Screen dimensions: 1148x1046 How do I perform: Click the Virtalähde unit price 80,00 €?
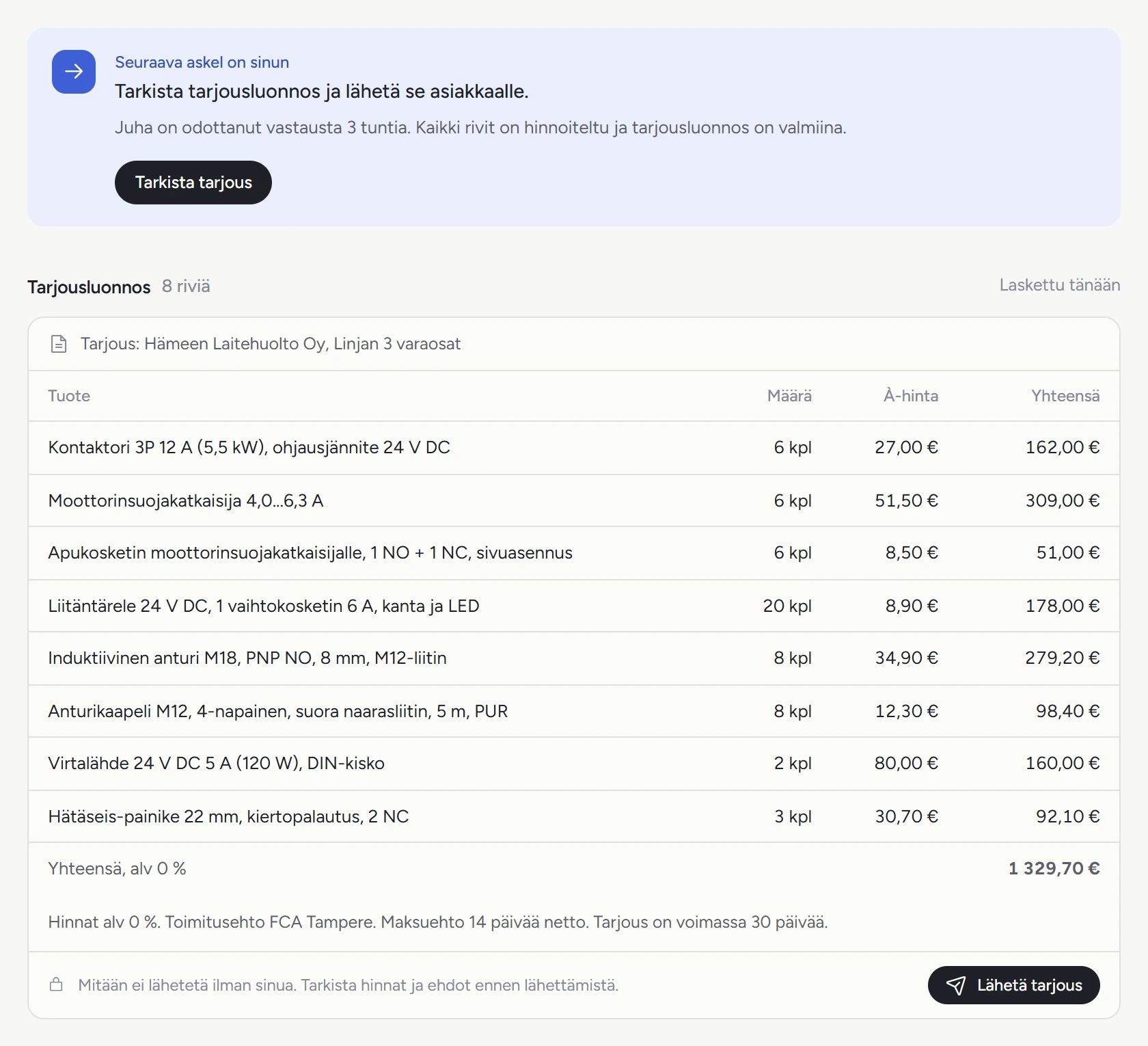907,763
